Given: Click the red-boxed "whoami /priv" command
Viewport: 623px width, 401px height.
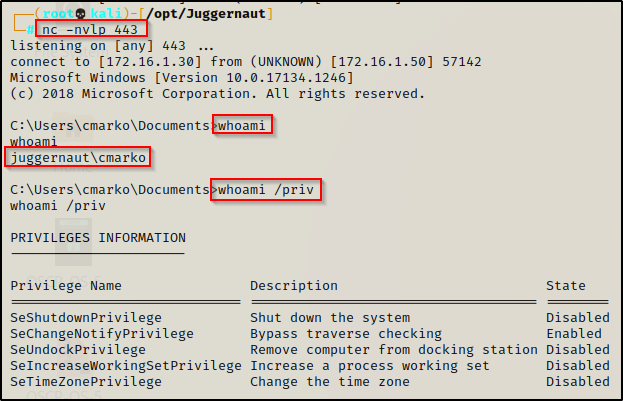Looking at the screenshot, I should (x=266, y=190).
